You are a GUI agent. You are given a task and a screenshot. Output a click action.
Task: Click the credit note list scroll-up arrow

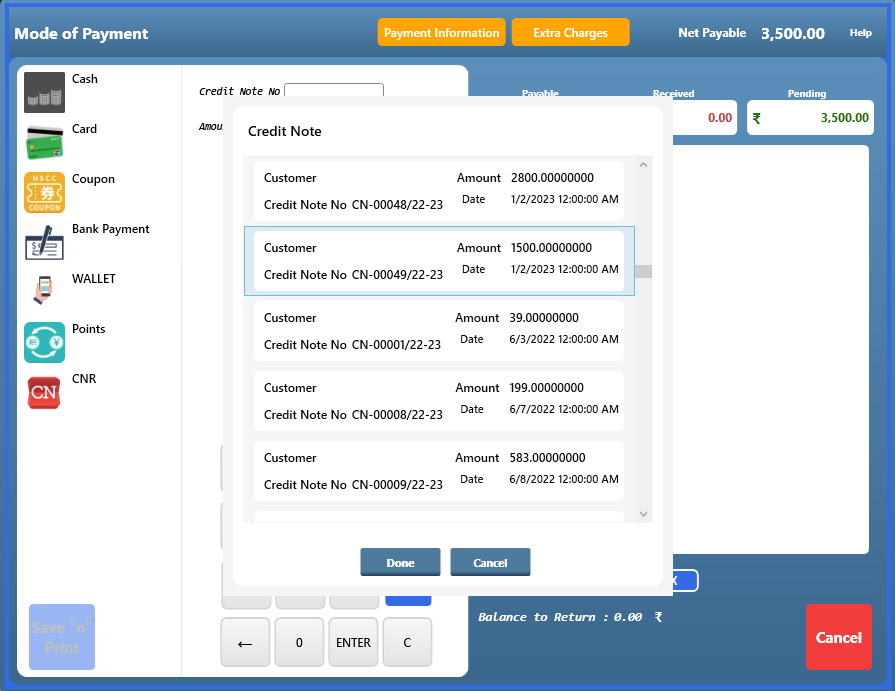tap(643, 165)
